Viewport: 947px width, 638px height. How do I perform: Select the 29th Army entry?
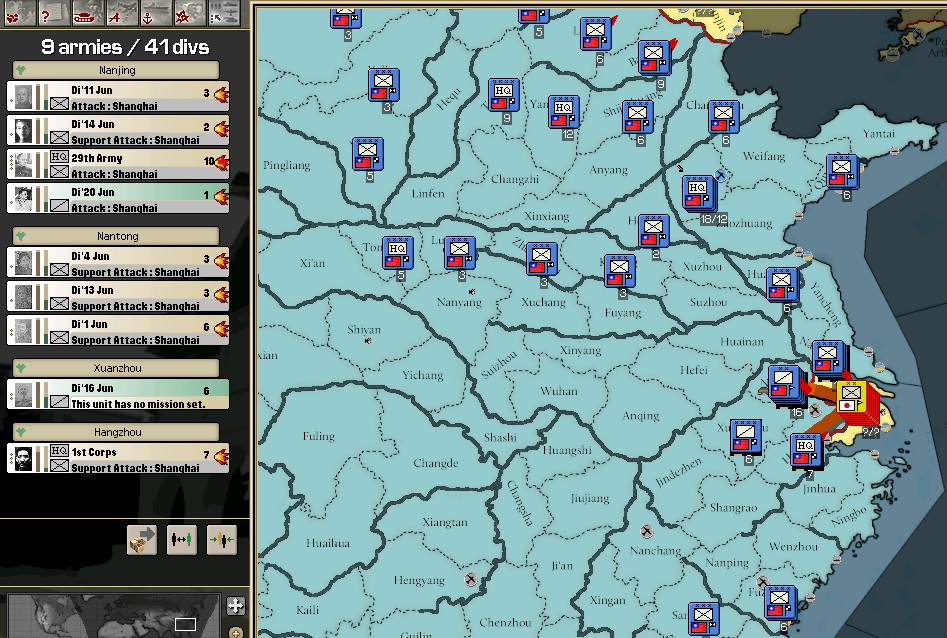pos(118,165)
